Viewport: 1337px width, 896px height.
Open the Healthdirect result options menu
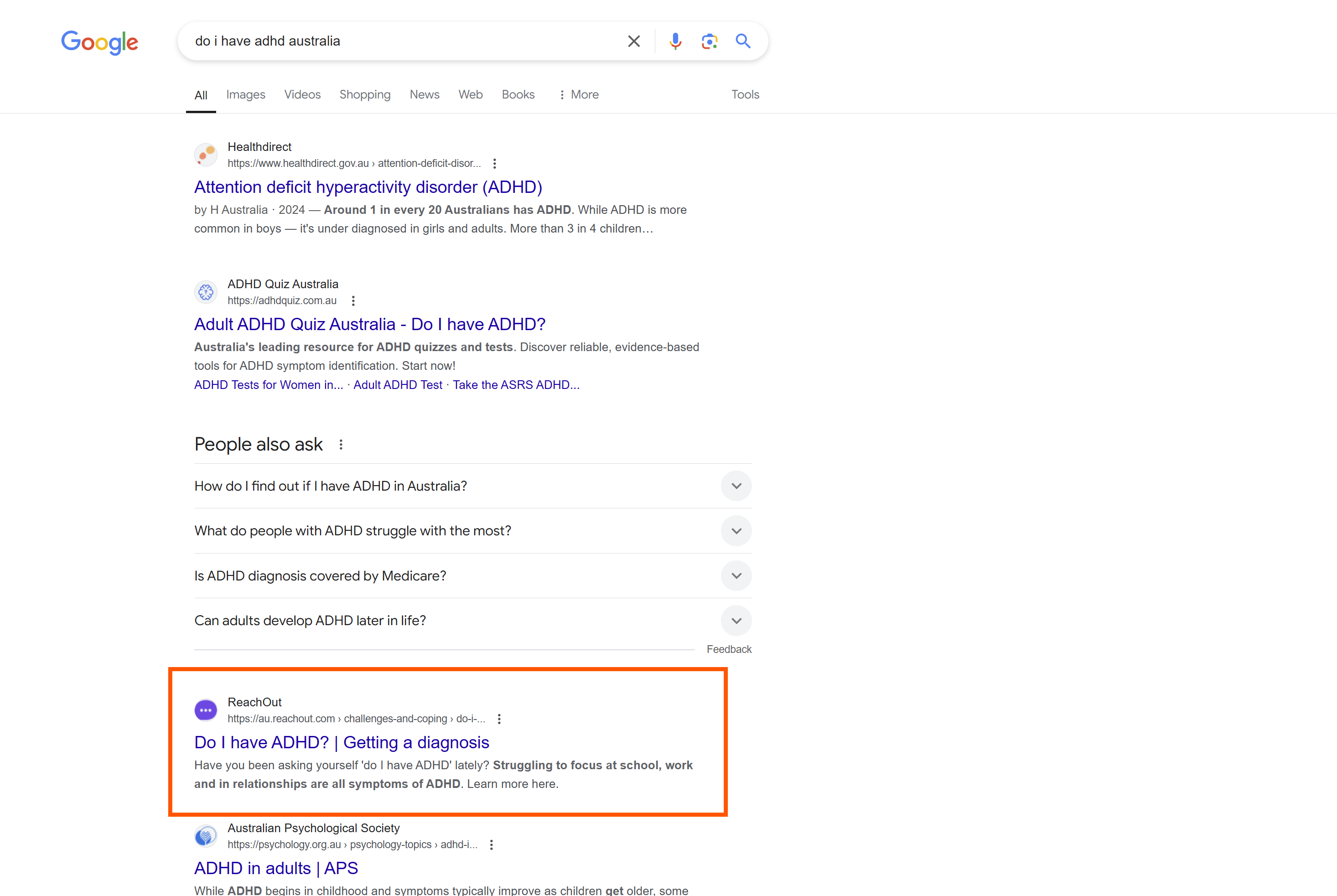coord(495,163)
